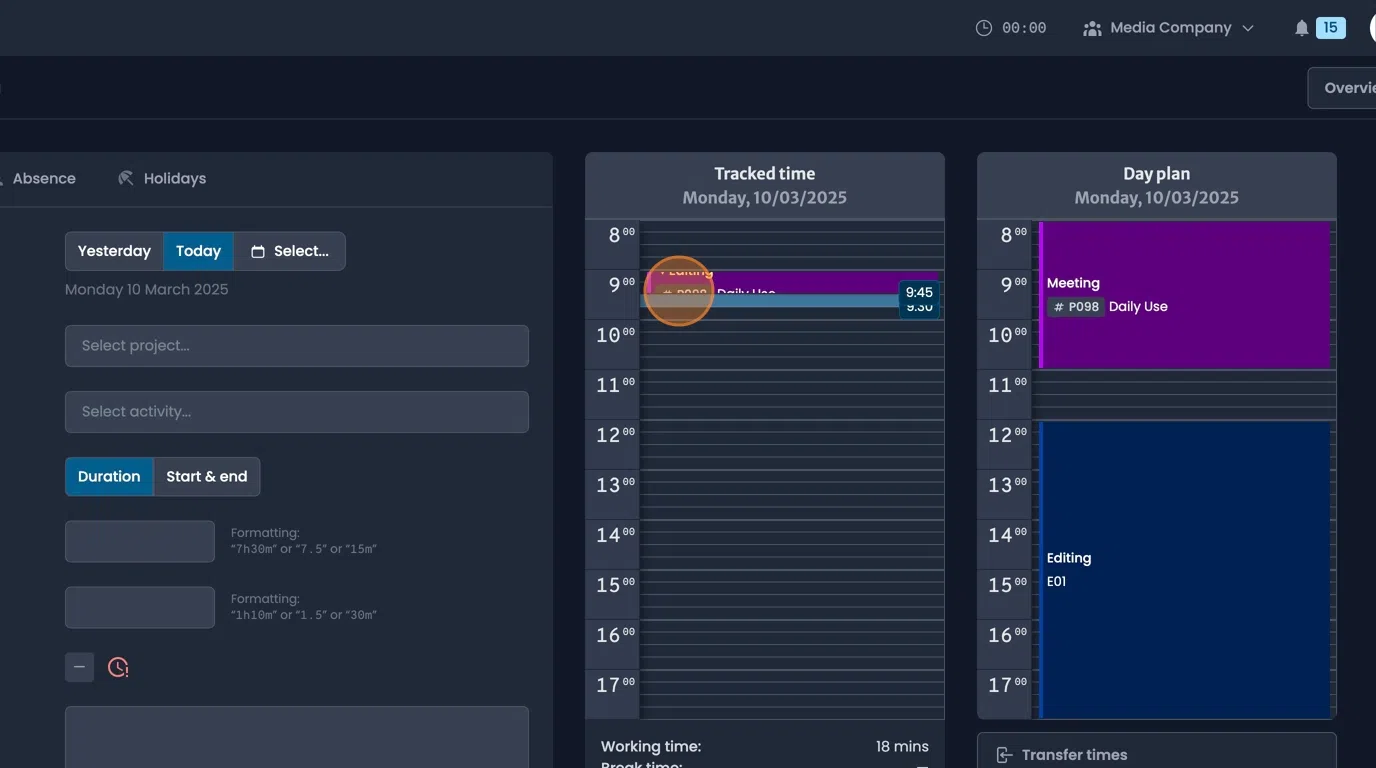
Task: Open the Select activity... dropdown
Action: [x=297, y=412]
